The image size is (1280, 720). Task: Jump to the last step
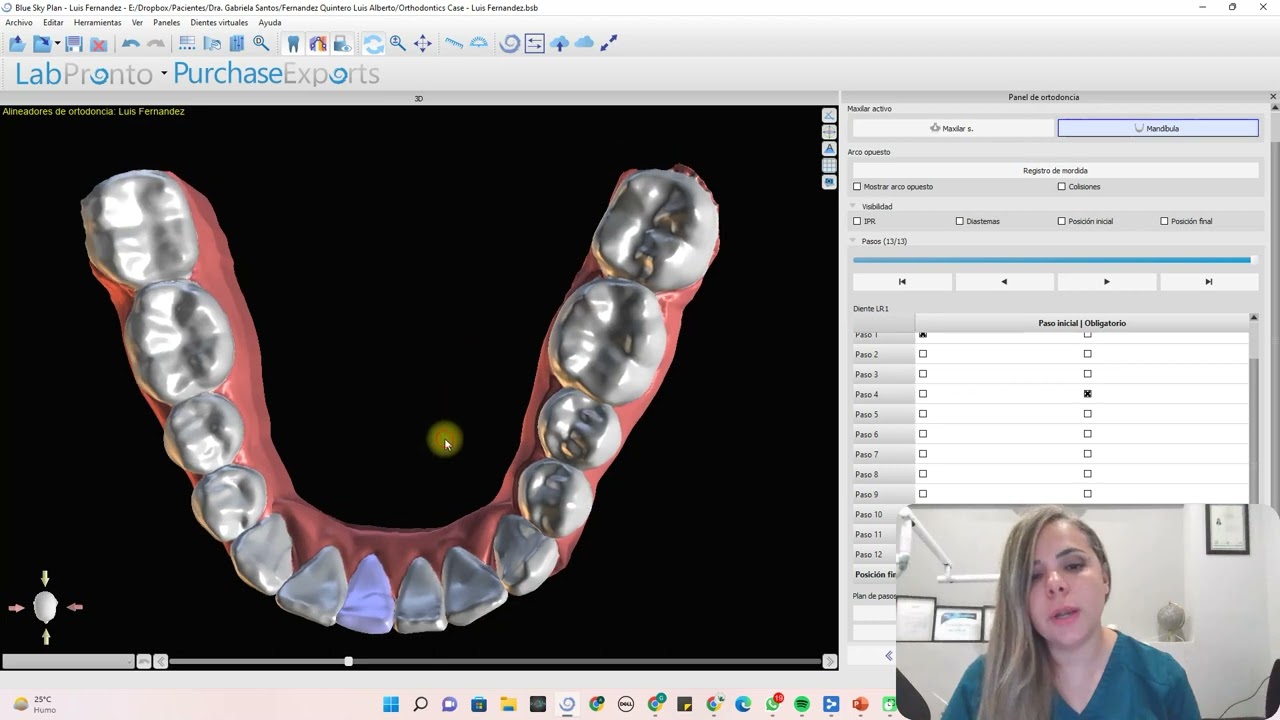tap(1208, 282)
